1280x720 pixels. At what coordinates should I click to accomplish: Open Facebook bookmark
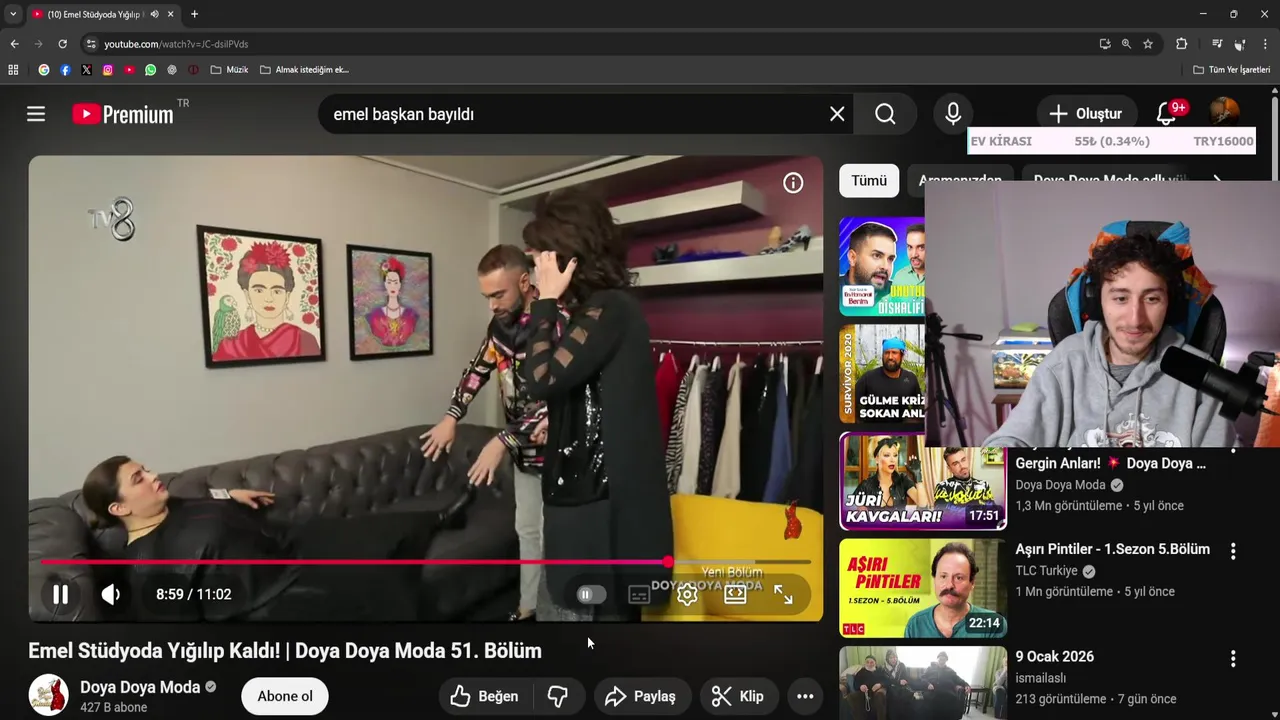point(65,70)
